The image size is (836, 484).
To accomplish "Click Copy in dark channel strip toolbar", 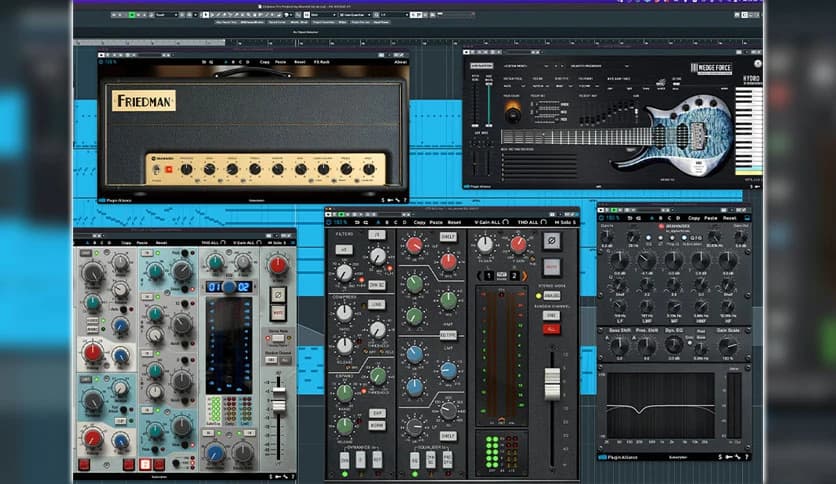I will tap(419, 222).
